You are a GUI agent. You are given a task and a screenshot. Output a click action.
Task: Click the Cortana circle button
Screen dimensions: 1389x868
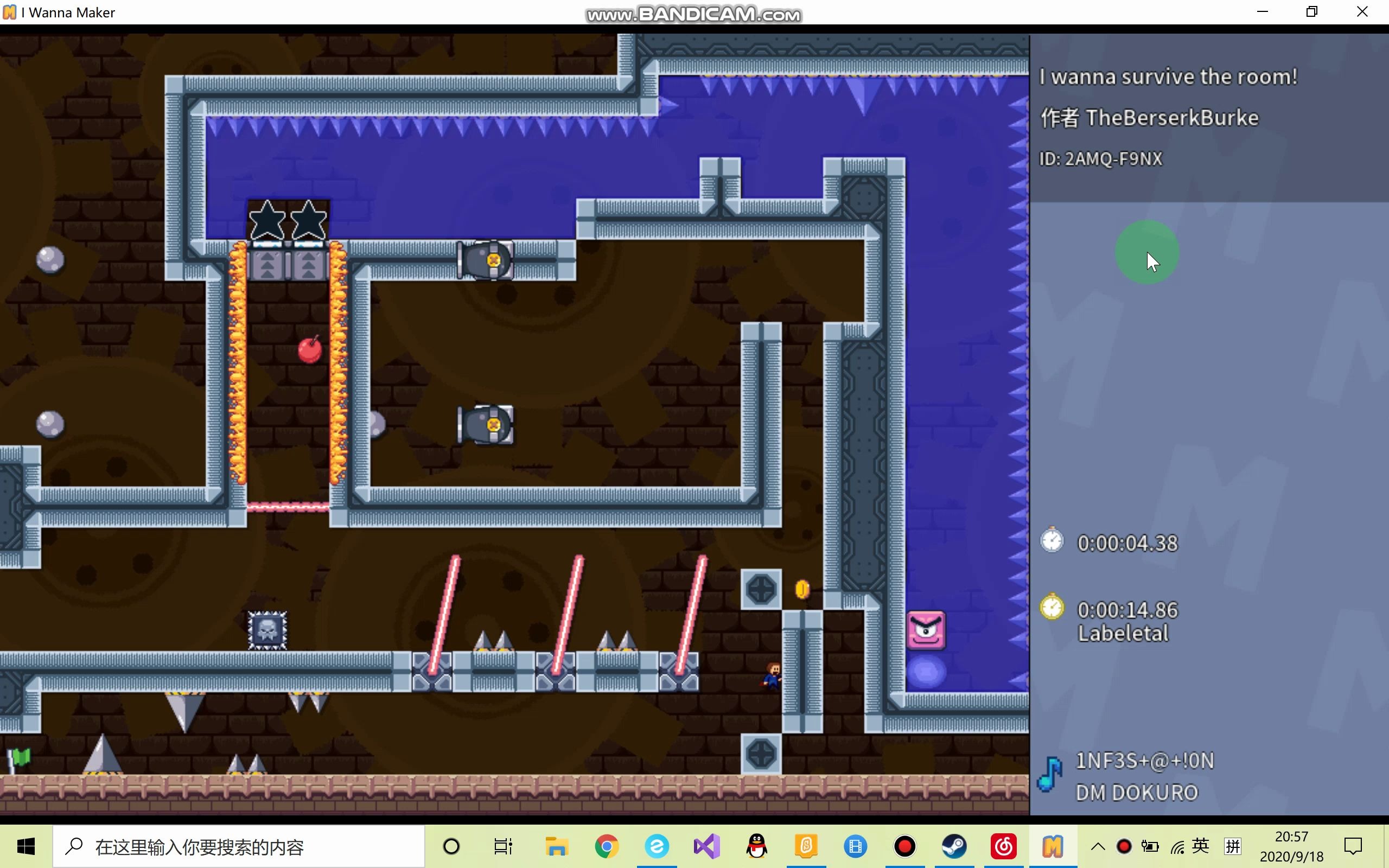point(452,846)
